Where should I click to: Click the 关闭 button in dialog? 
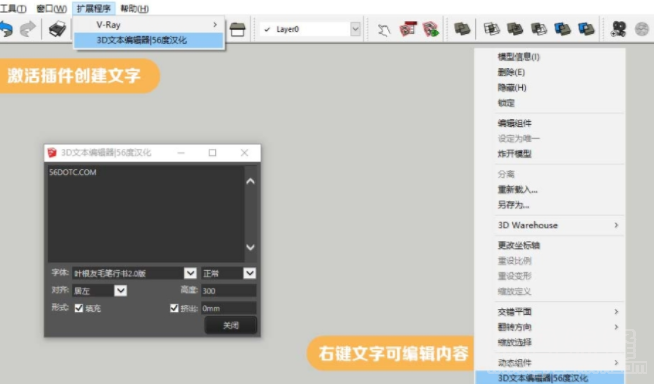click(231, 325)
